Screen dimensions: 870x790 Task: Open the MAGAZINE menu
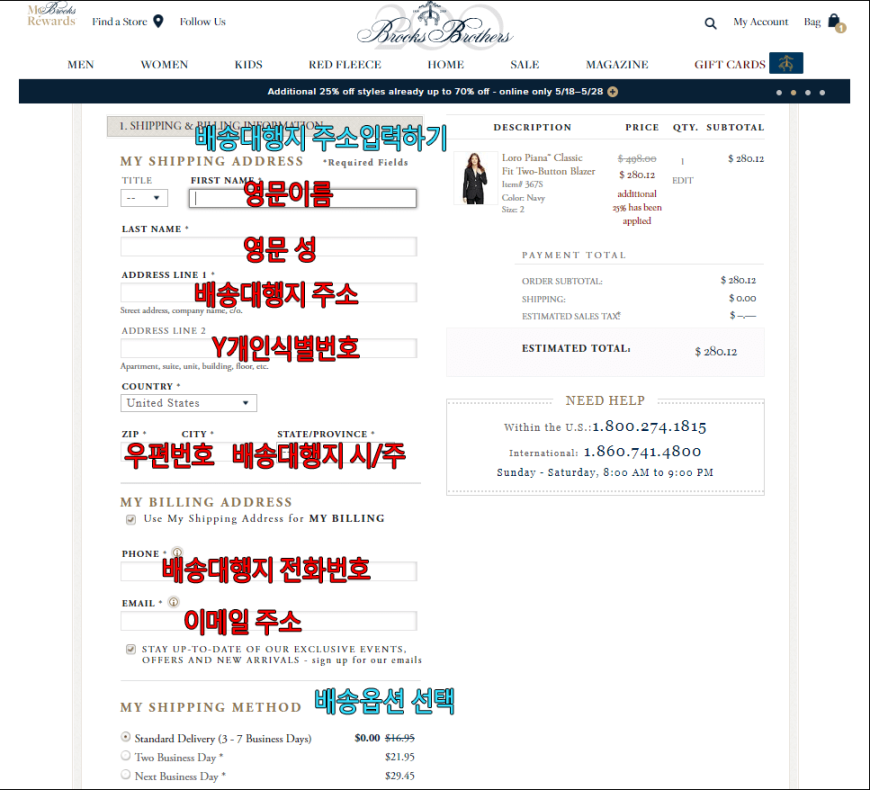(x=617, y=65)
